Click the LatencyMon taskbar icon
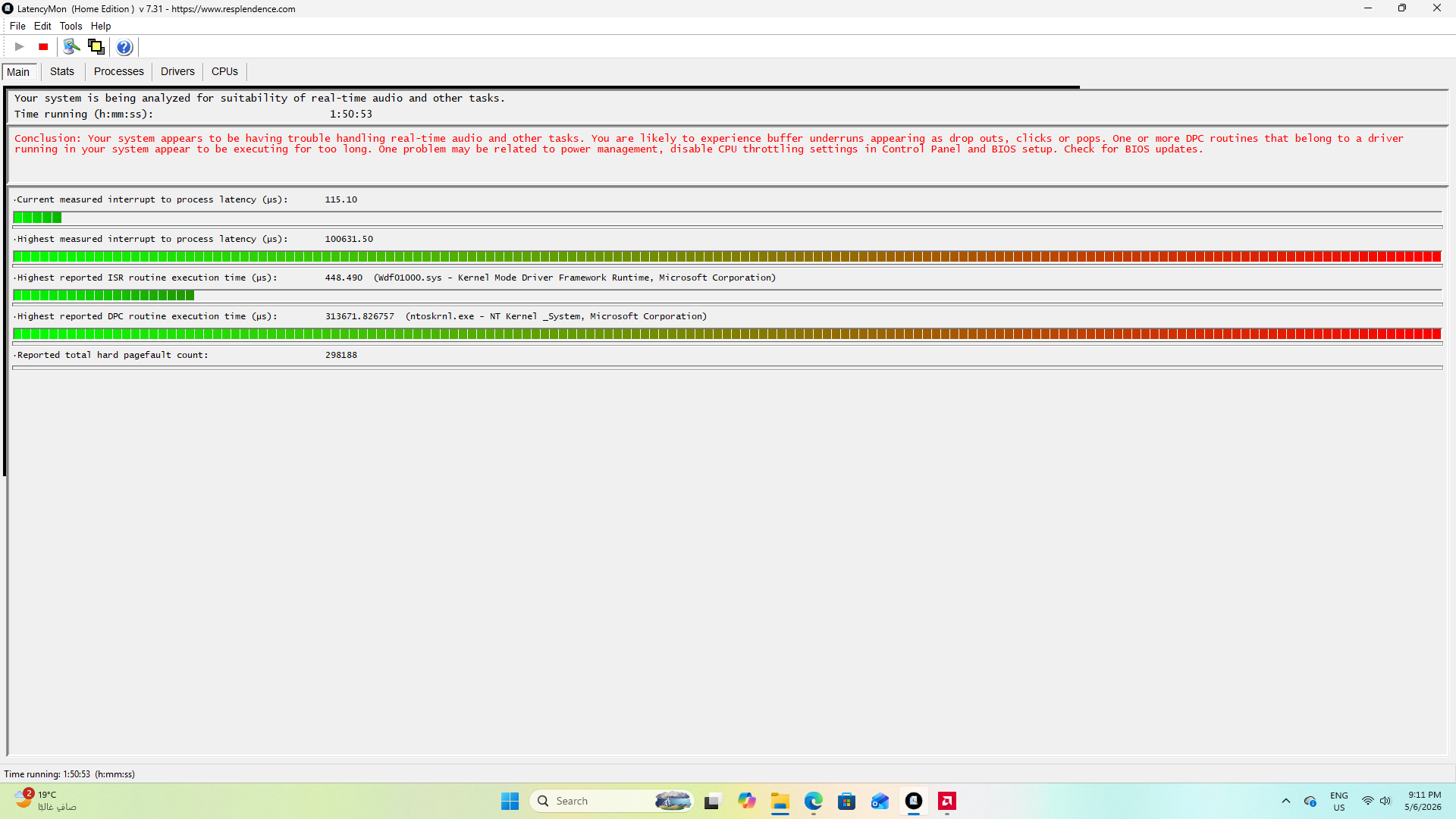Viewport: 1456px width, 819px height. (914, 801)
